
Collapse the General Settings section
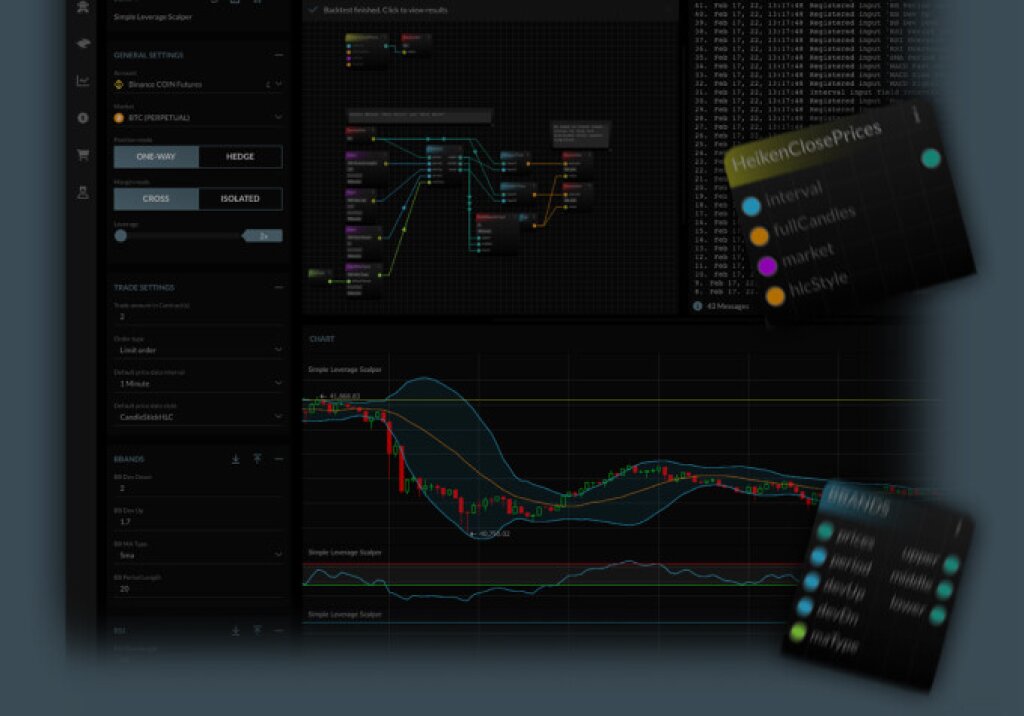point(278,55)
